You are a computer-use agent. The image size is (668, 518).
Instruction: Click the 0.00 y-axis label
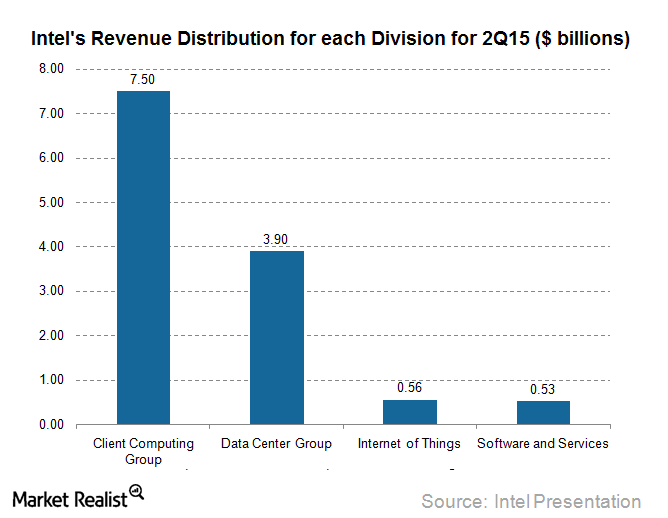click(x=52, y=424)
